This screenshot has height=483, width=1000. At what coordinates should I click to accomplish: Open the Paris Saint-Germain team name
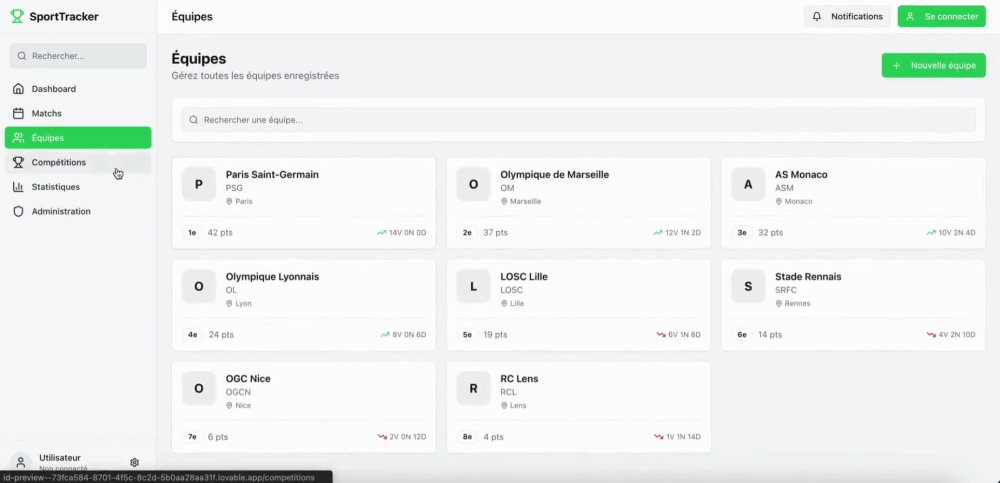point(272,174)
